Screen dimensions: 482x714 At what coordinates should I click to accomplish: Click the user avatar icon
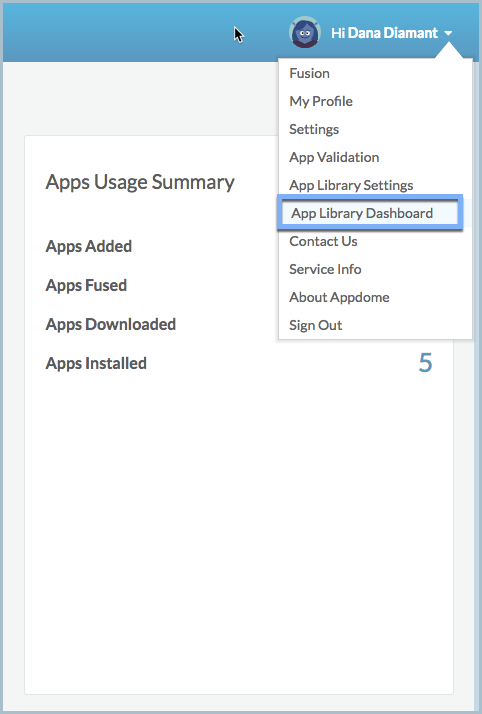pyautogui.click(x=305, y=32)
